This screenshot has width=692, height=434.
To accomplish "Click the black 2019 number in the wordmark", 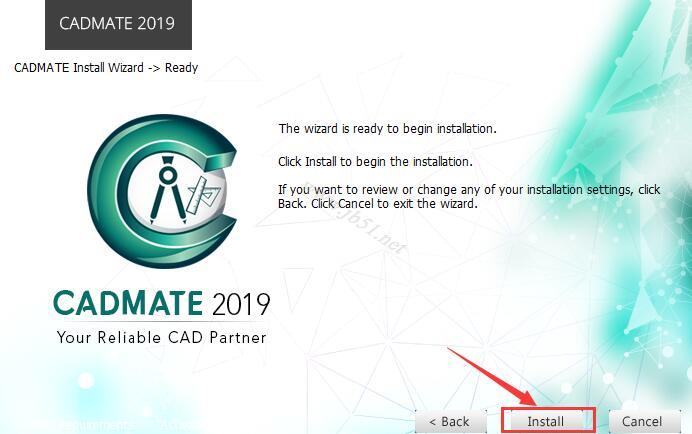I will (241, 304).
